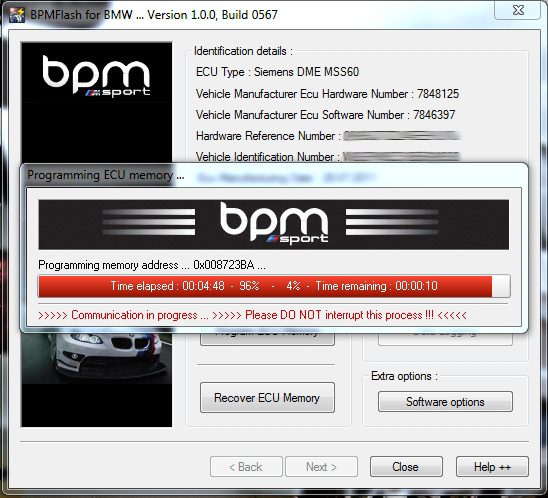This screenshot has width=548, height=498.
Task: Click the BMW car image in left panel
Action: coord(96,358)
